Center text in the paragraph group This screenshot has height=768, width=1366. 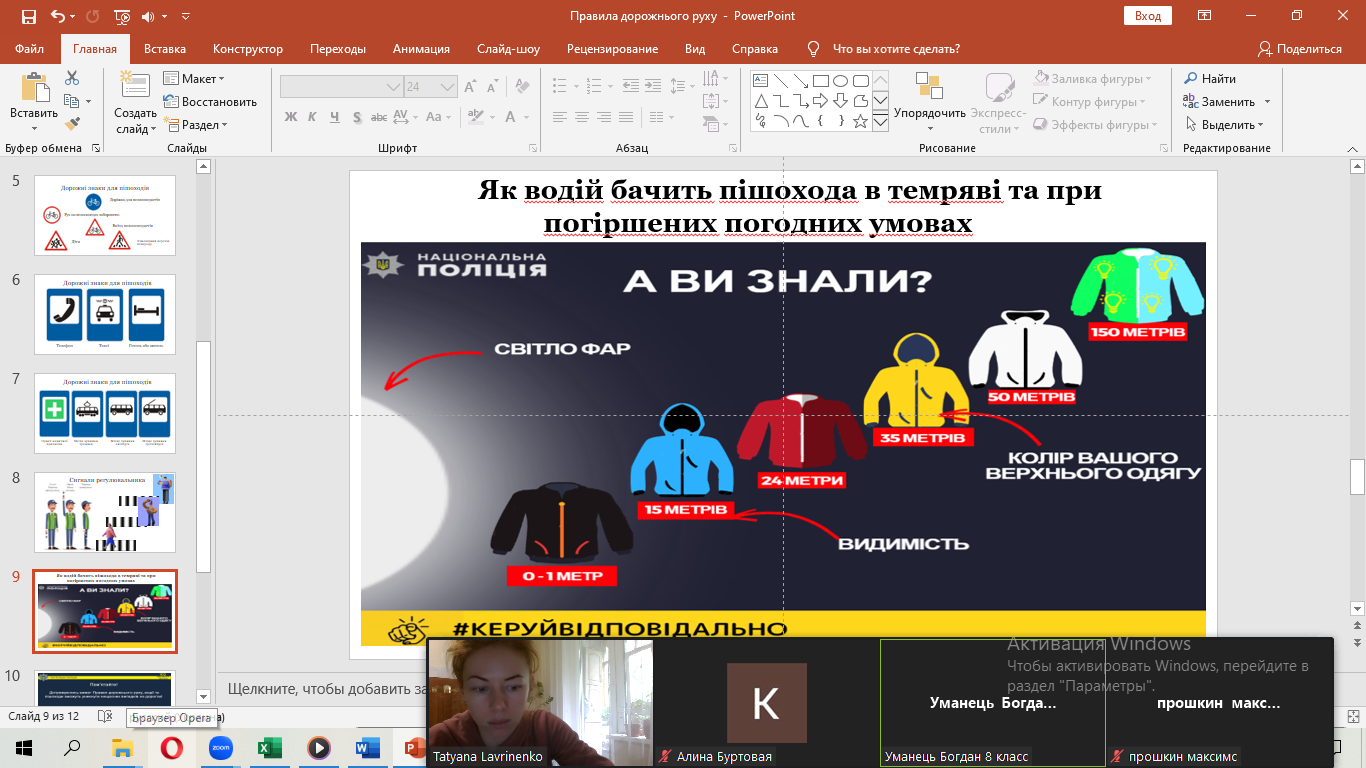581,116
